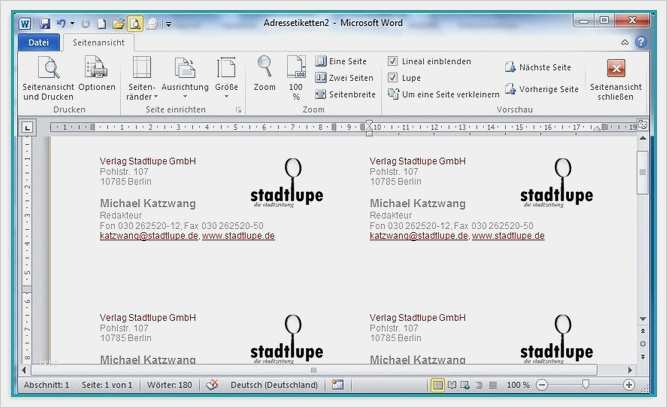Screen dimensions: 667x408
Task: Open the undo history dropdown arrow
Action: (72, 23)
